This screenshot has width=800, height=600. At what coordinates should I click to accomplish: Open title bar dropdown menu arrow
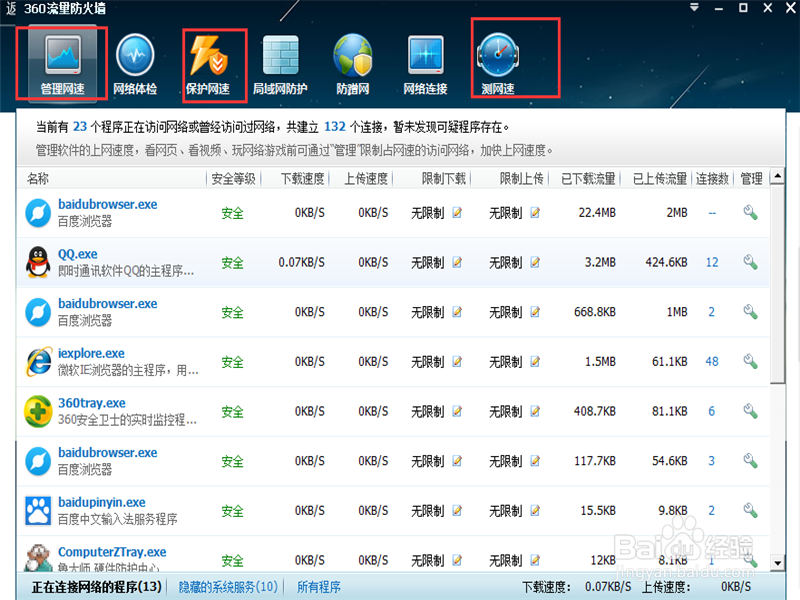[694, 8]
